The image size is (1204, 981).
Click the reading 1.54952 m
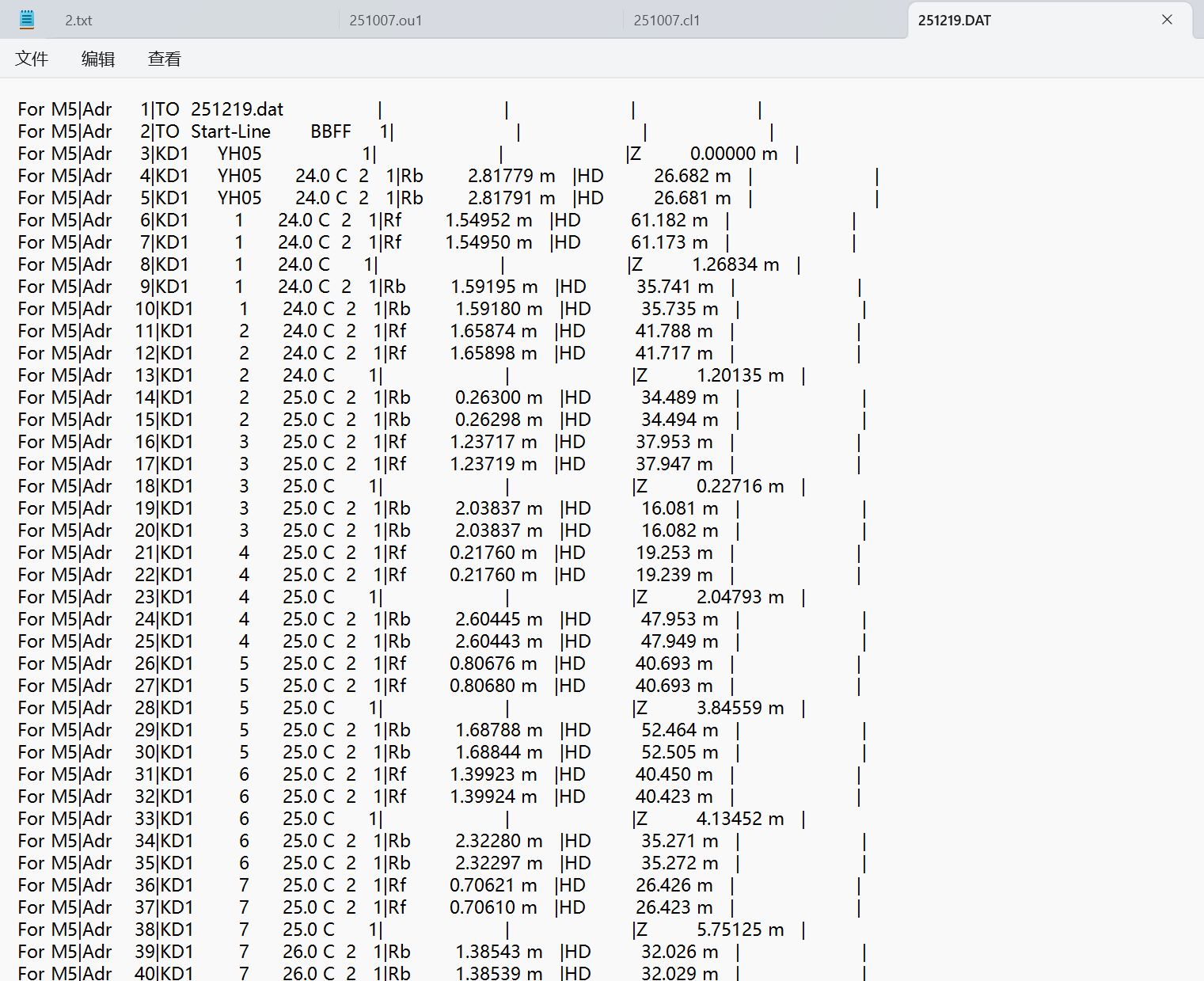(488, 220)
